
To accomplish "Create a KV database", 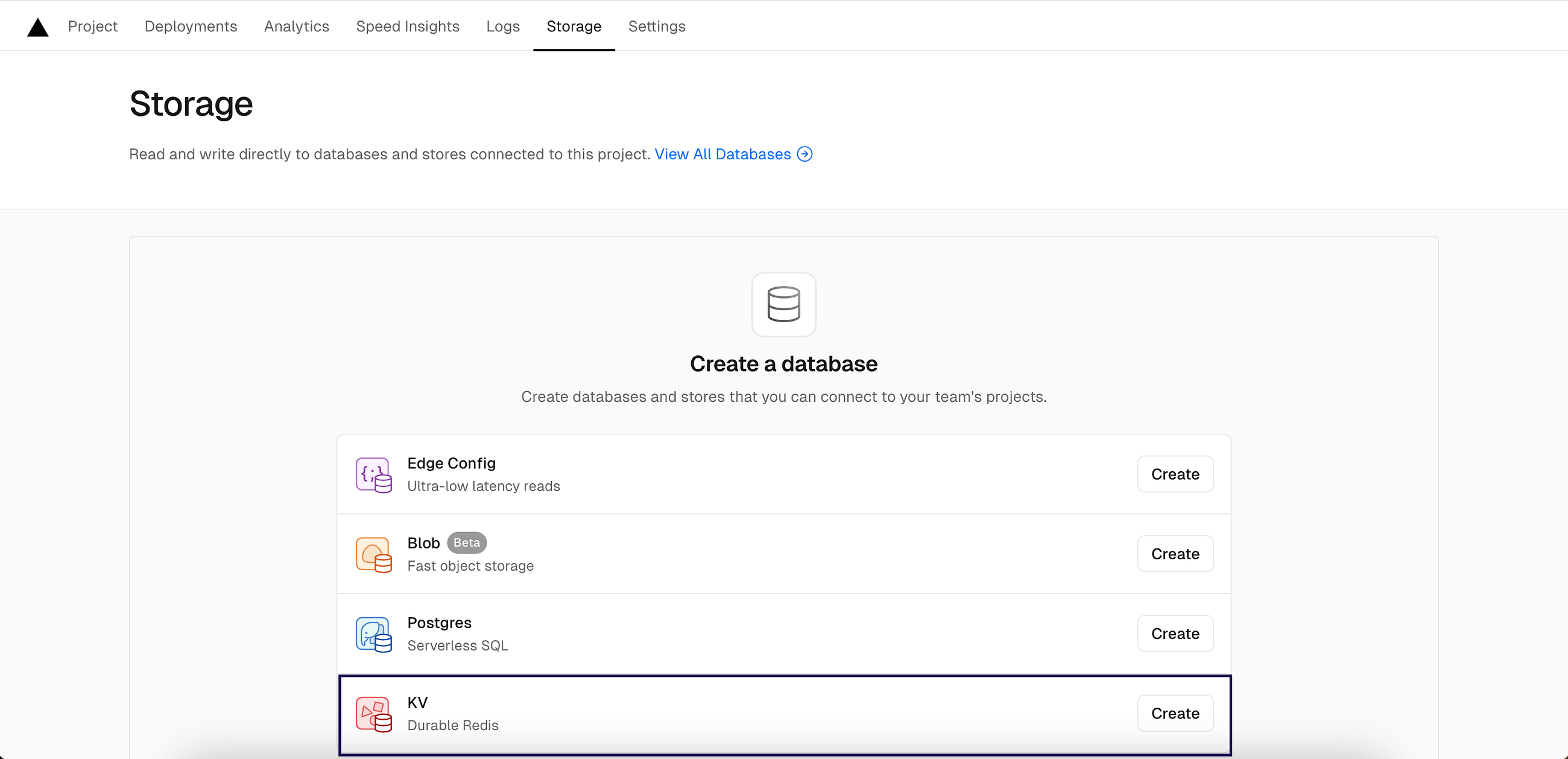I will pyautogui.click(x=1175, y=713).
